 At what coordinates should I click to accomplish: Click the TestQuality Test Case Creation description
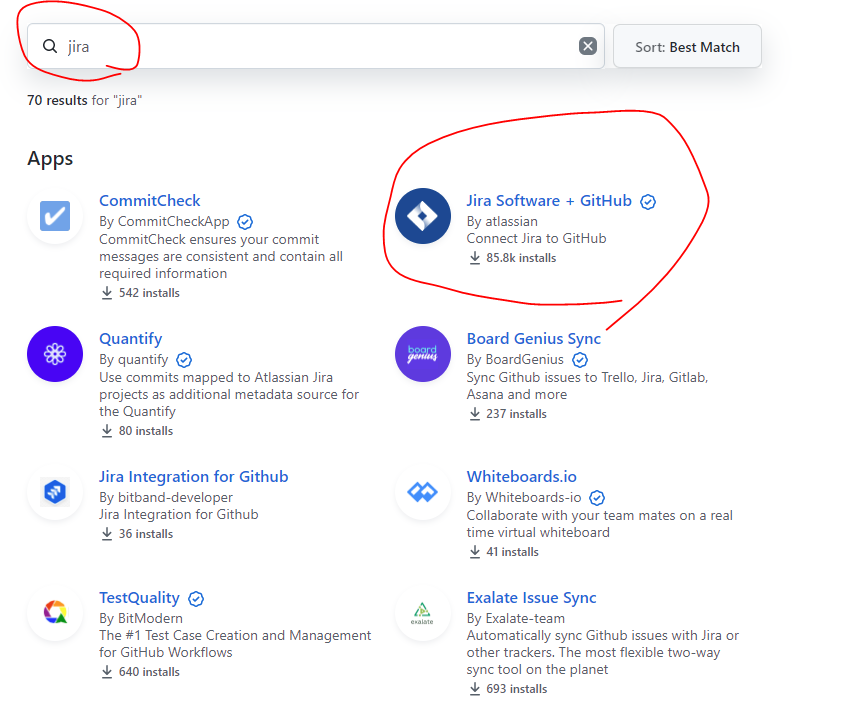(x=235, y=643)
